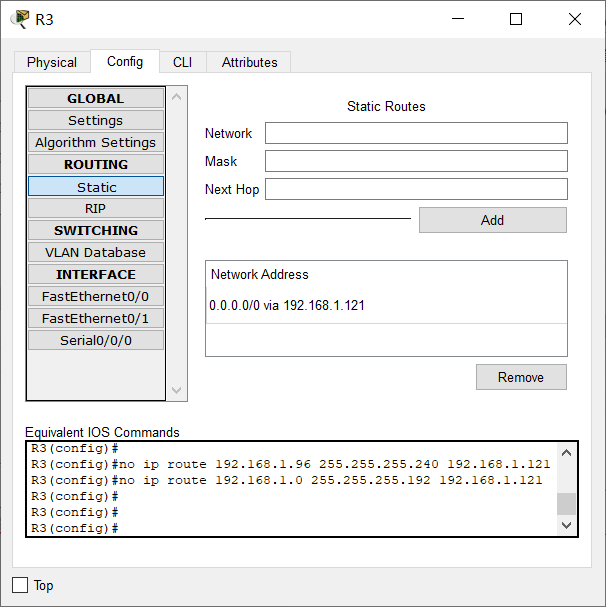Click the 'no ip route 192.168.1.96' command line

pos(290,464)
